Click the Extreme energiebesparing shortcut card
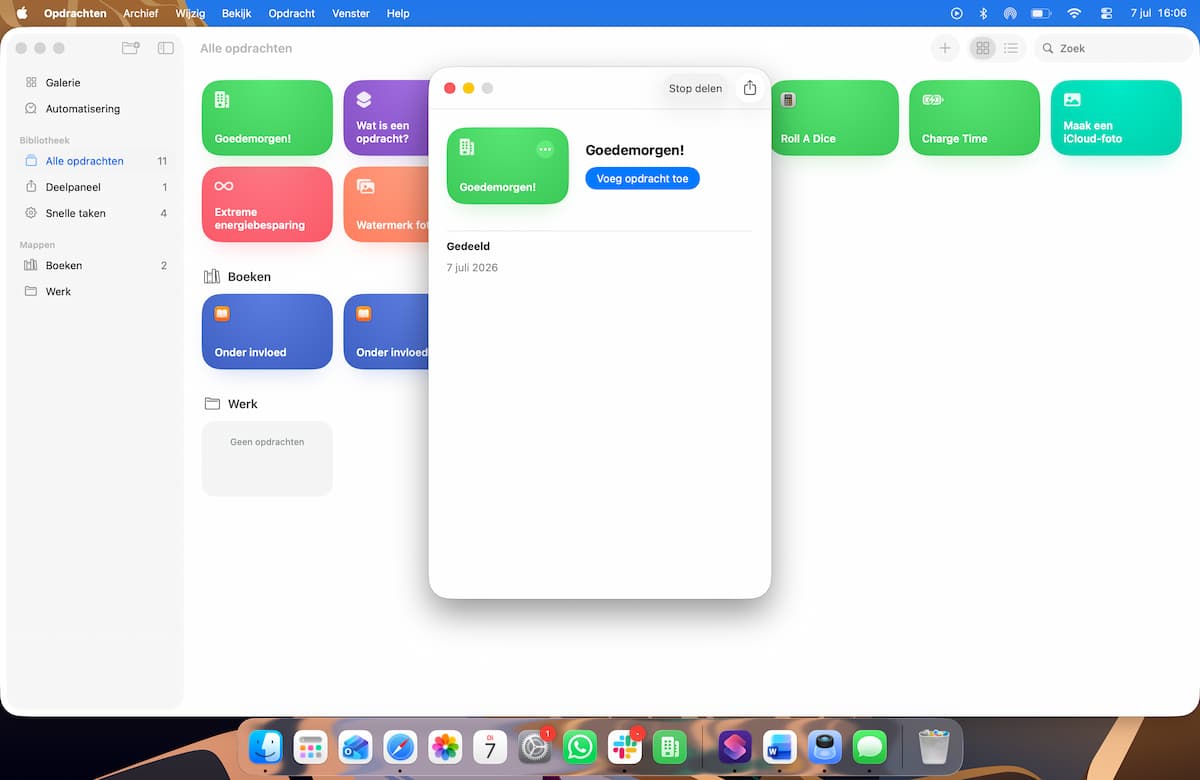 (267, 204)
